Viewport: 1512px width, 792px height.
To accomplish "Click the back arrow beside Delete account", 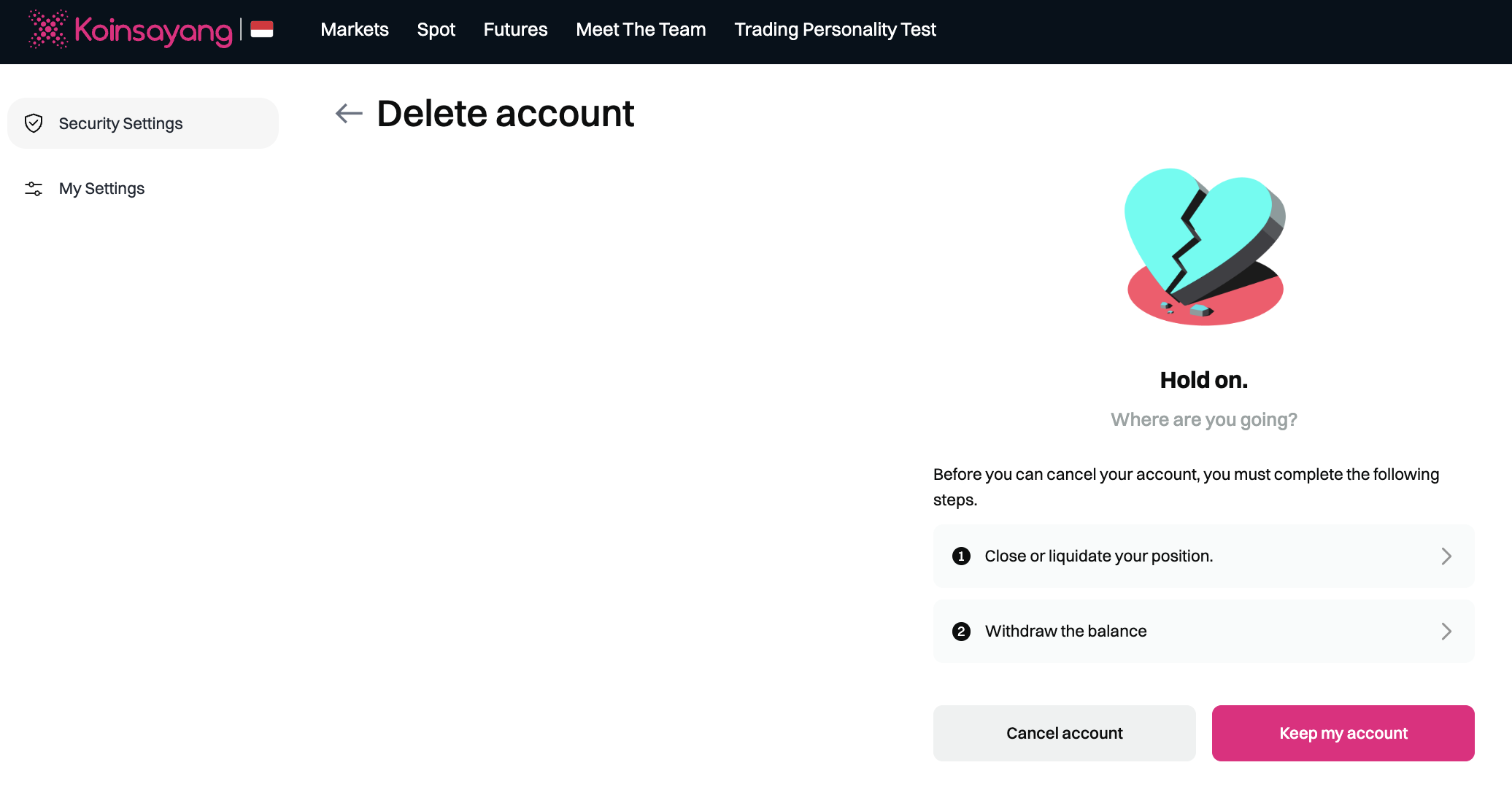I will tap(349, 114).
